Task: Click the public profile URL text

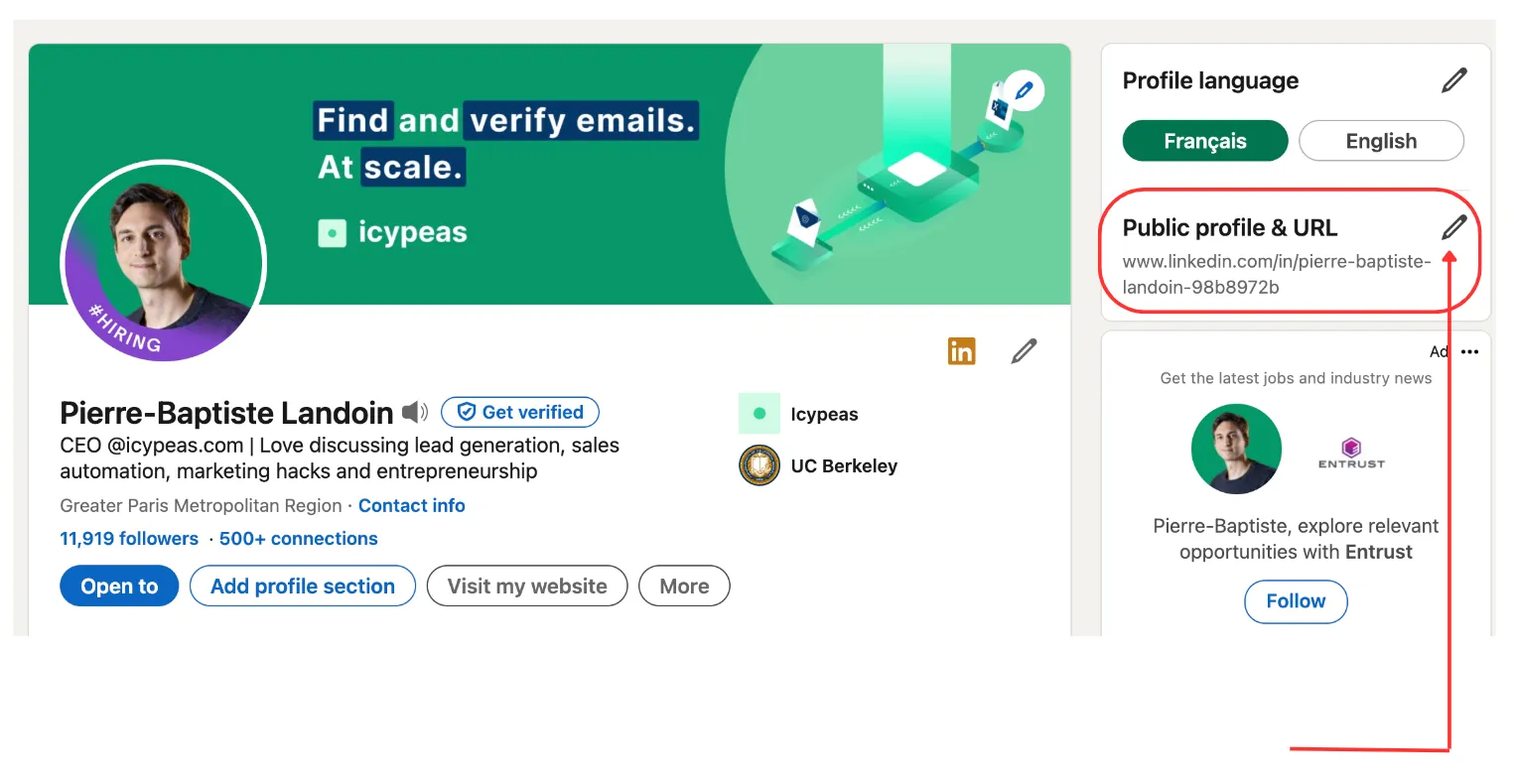Action: coord(1277,274)
